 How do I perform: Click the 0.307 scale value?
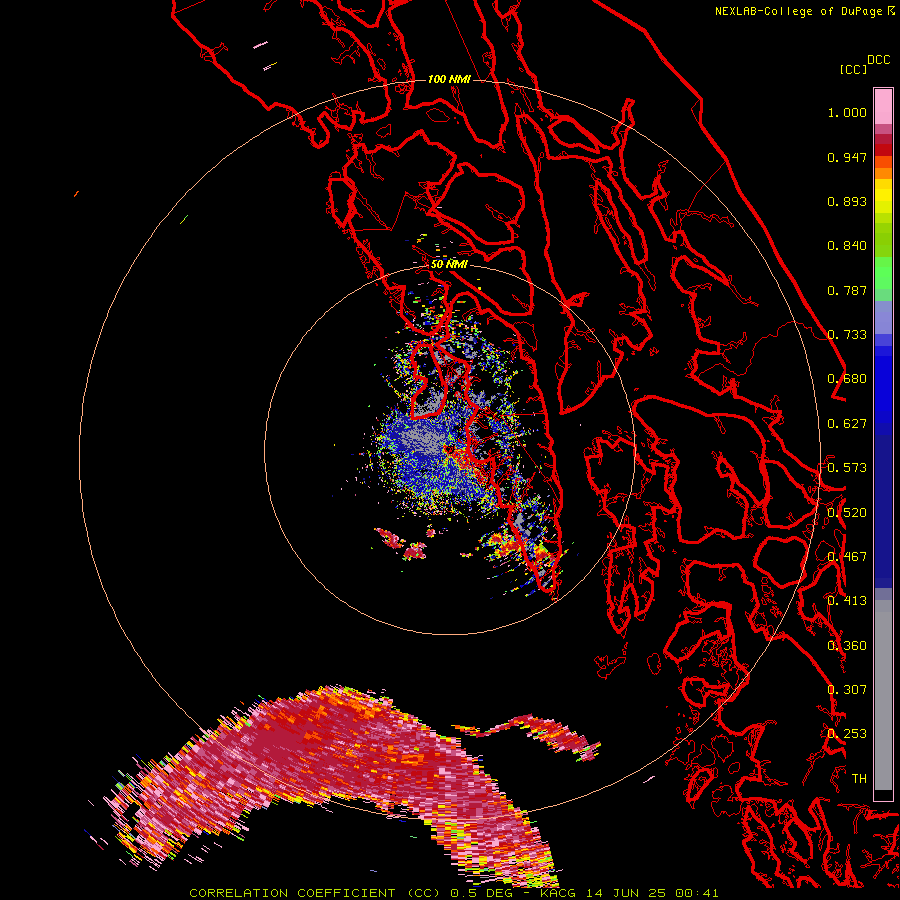pyautogui.click(x=847, y=690)
